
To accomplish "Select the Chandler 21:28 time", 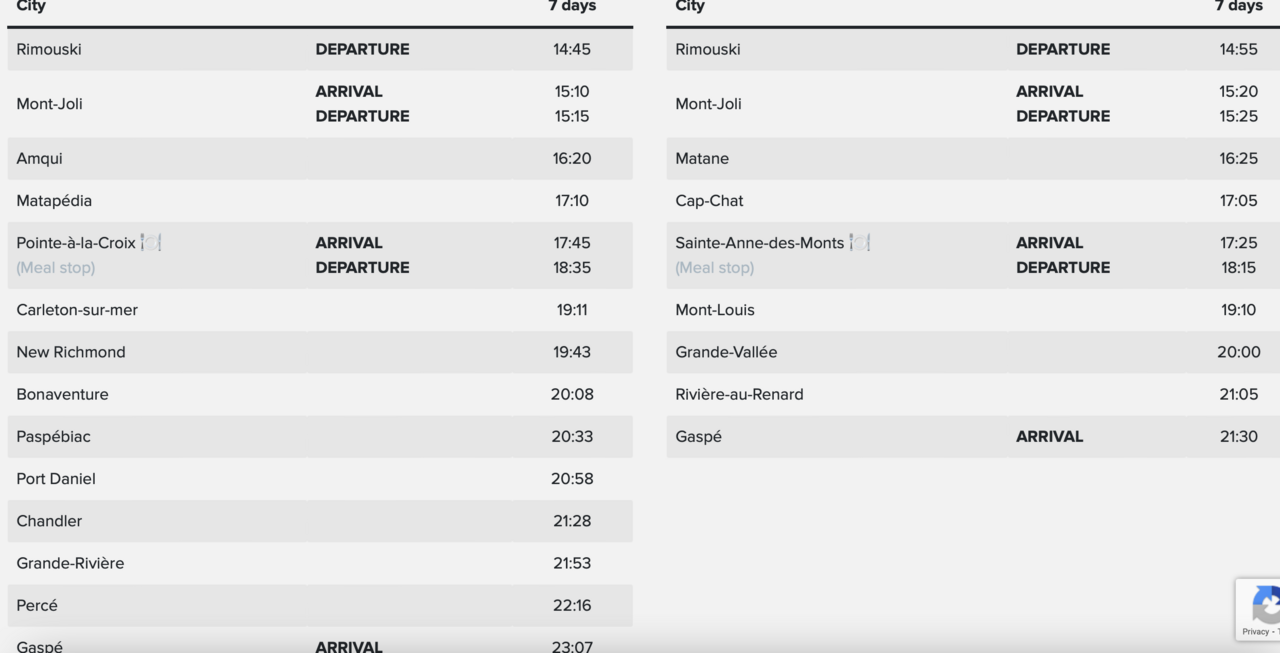I will click(x=572, y=521).
